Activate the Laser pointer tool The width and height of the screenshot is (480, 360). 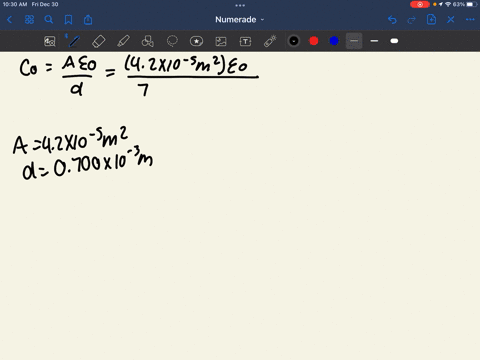(x=270, y=41)
